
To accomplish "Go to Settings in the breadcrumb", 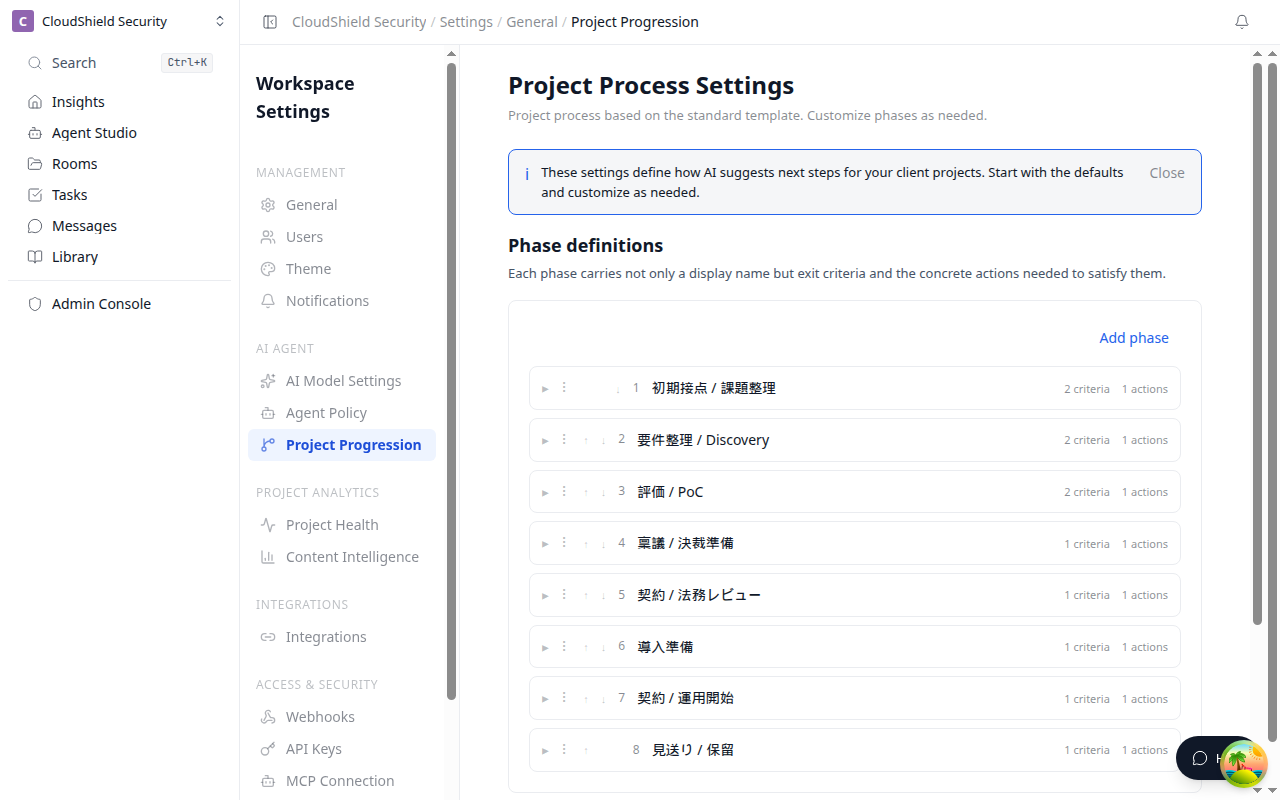I will (x=466, y=22).
